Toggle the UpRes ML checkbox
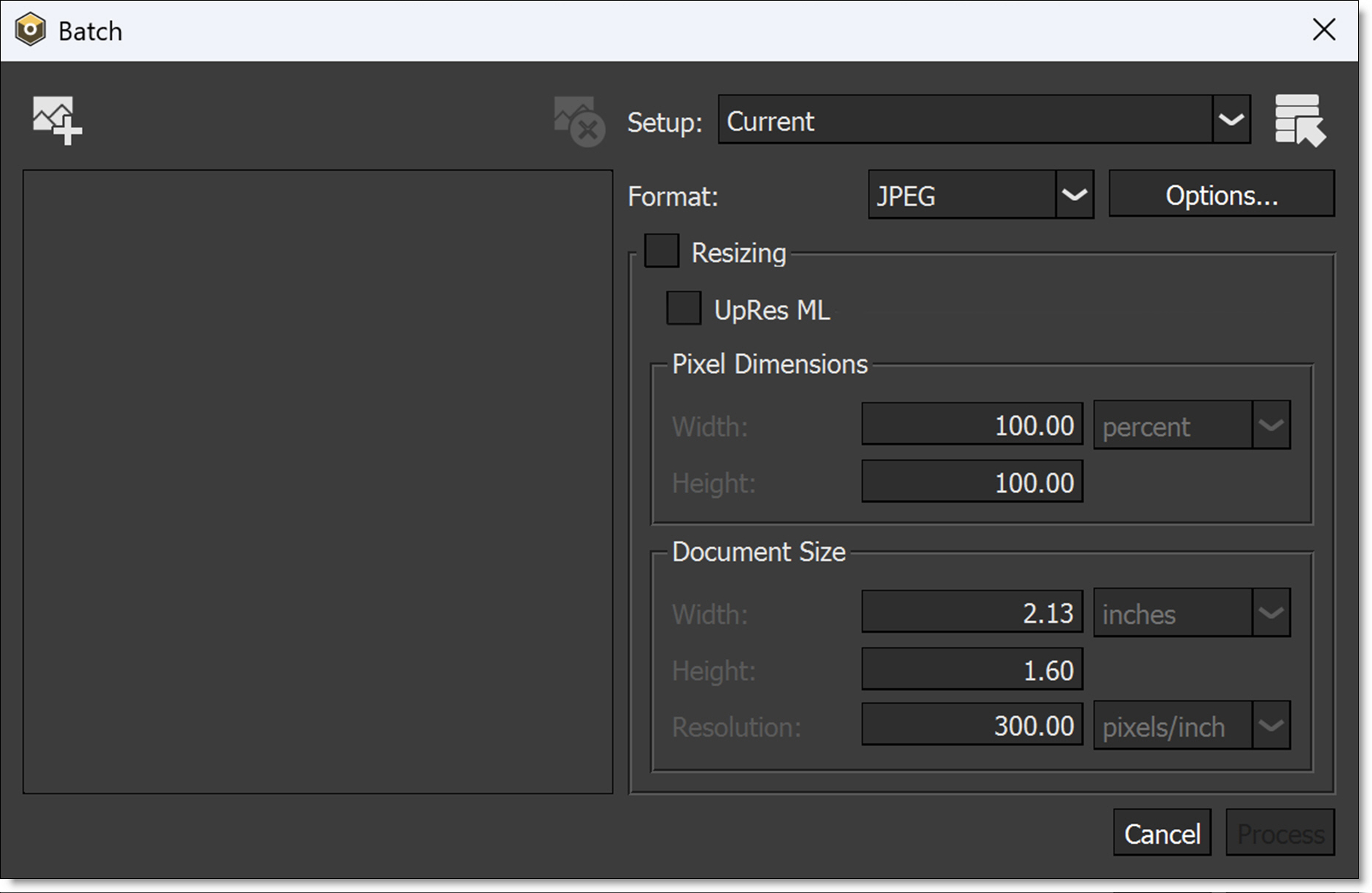 tap(683, 308)
